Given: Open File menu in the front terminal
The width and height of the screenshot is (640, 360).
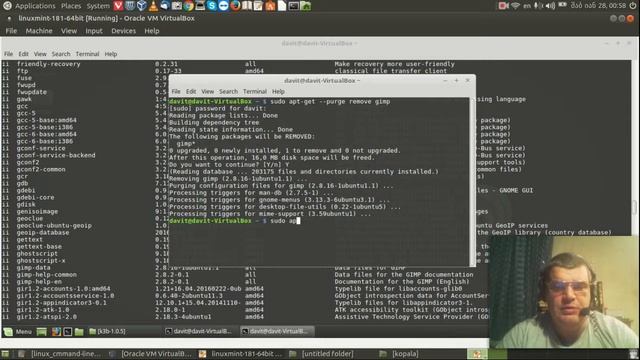Looking at the screenshot, I should 176,91.
